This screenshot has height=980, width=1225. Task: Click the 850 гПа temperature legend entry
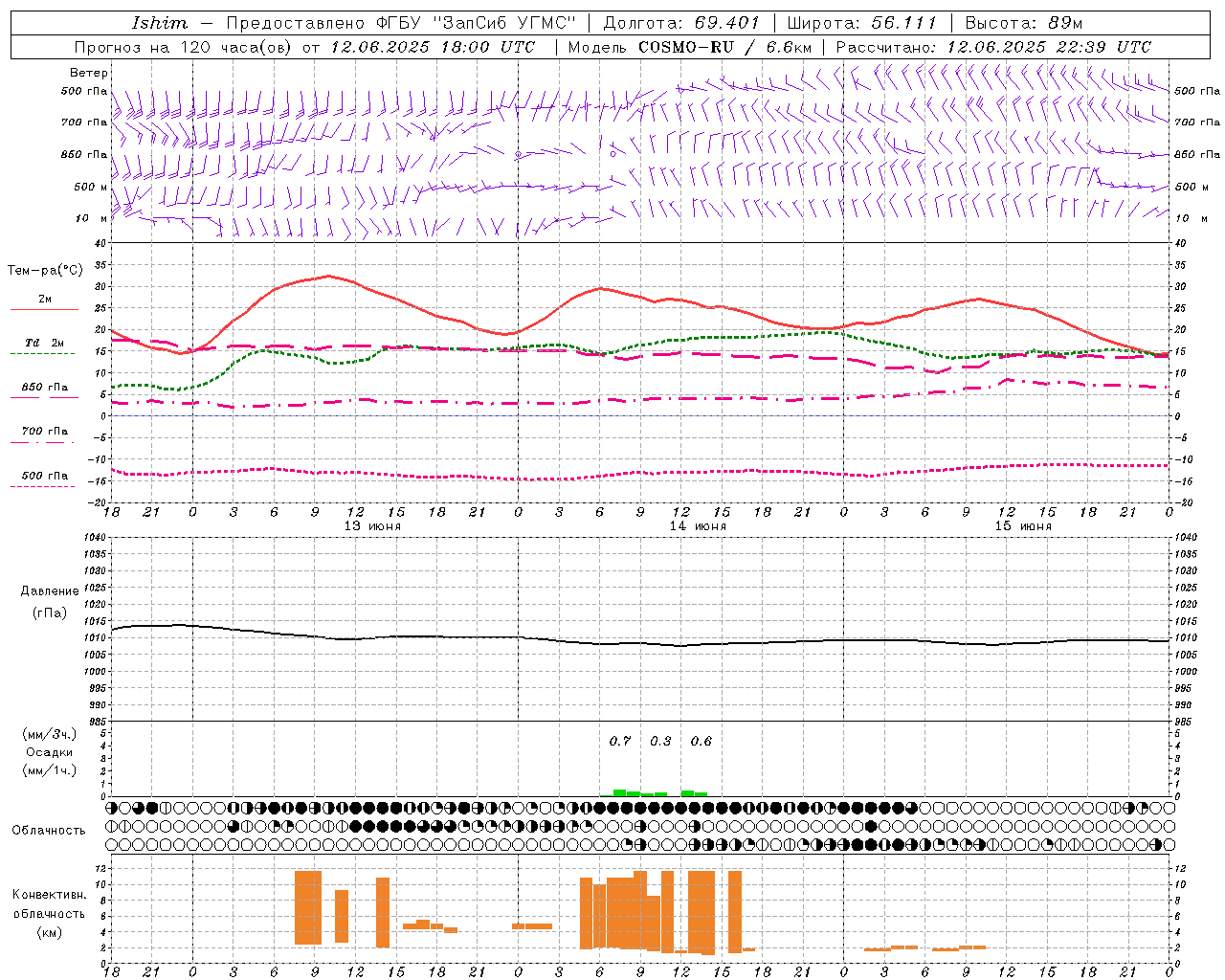click(45, 387)
